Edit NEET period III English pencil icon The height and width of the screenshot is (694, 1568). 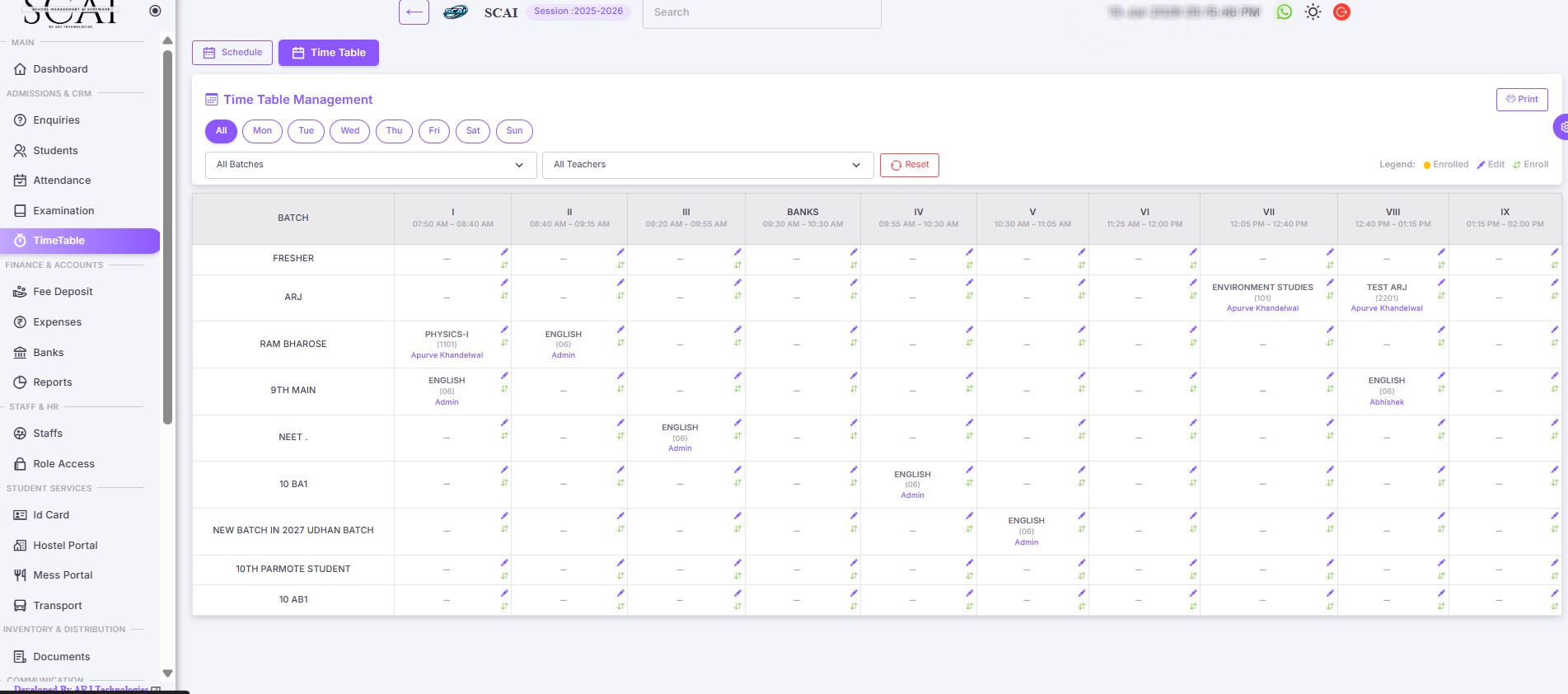point(737,423)
